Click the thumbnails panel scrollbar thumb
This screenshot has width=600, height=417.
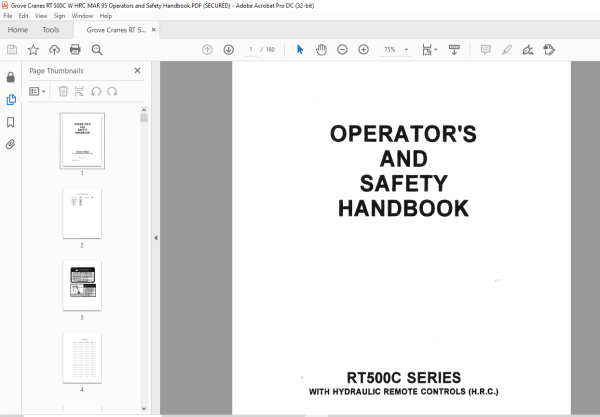click(x=144, y=118)
